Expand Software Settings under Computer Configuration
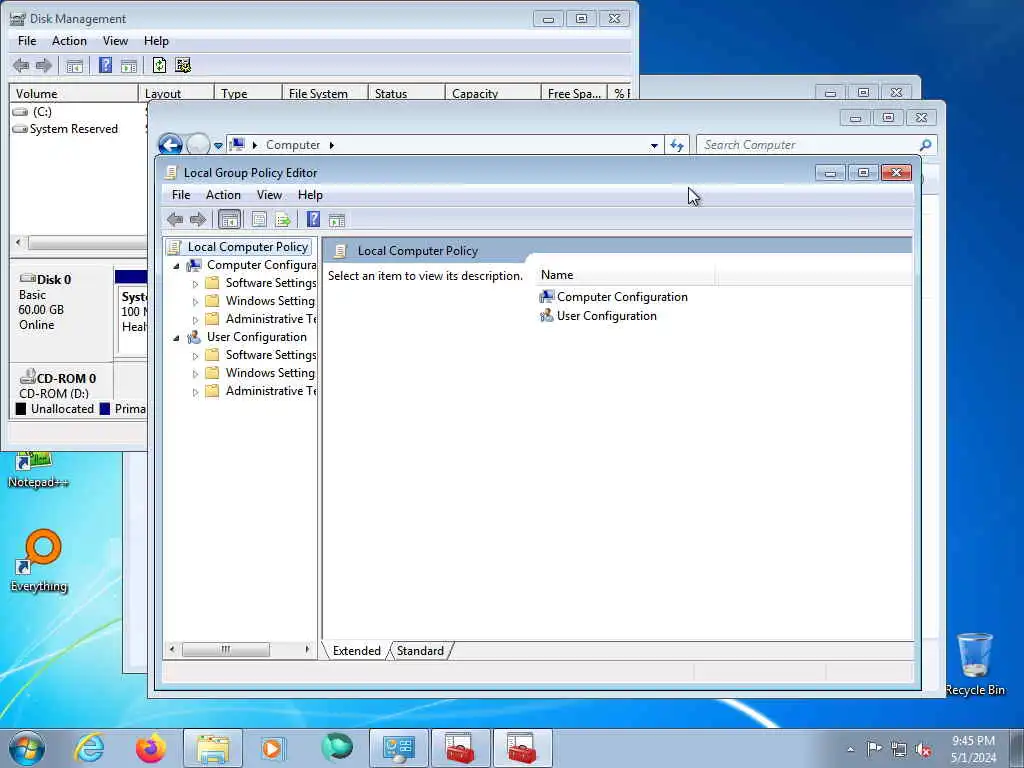Viewport: 1024px width, 768px height. [x=195, y=284]
